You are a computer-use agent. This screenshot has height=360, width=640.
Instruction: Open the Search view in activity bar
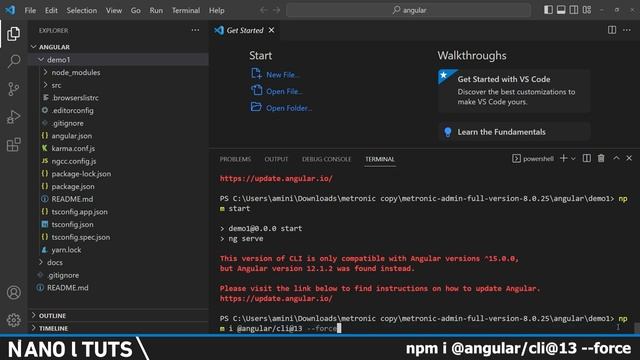13,61
